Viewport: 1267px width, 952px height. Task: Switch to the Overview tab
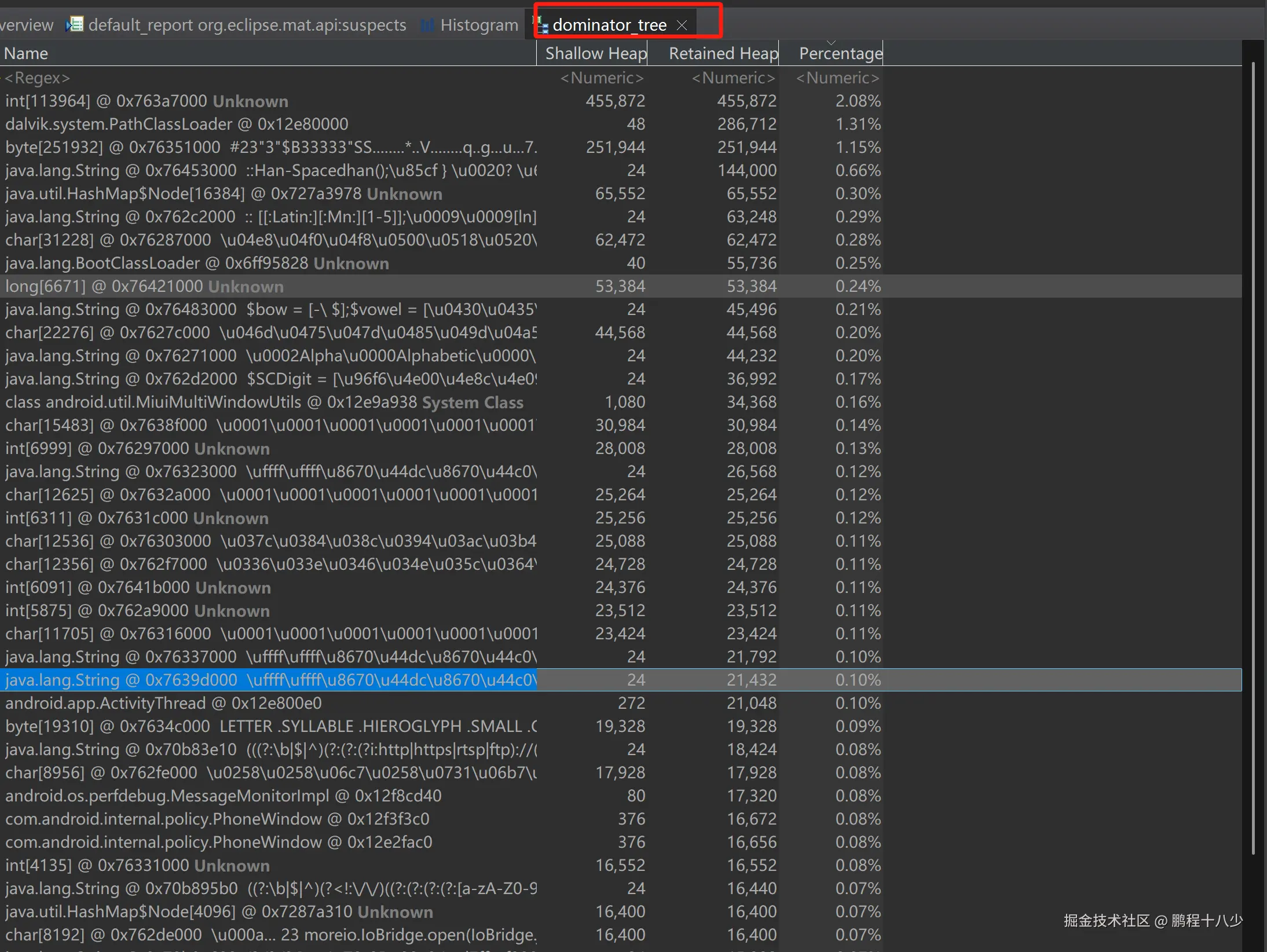pyautogui.click(x=26, y=25)
